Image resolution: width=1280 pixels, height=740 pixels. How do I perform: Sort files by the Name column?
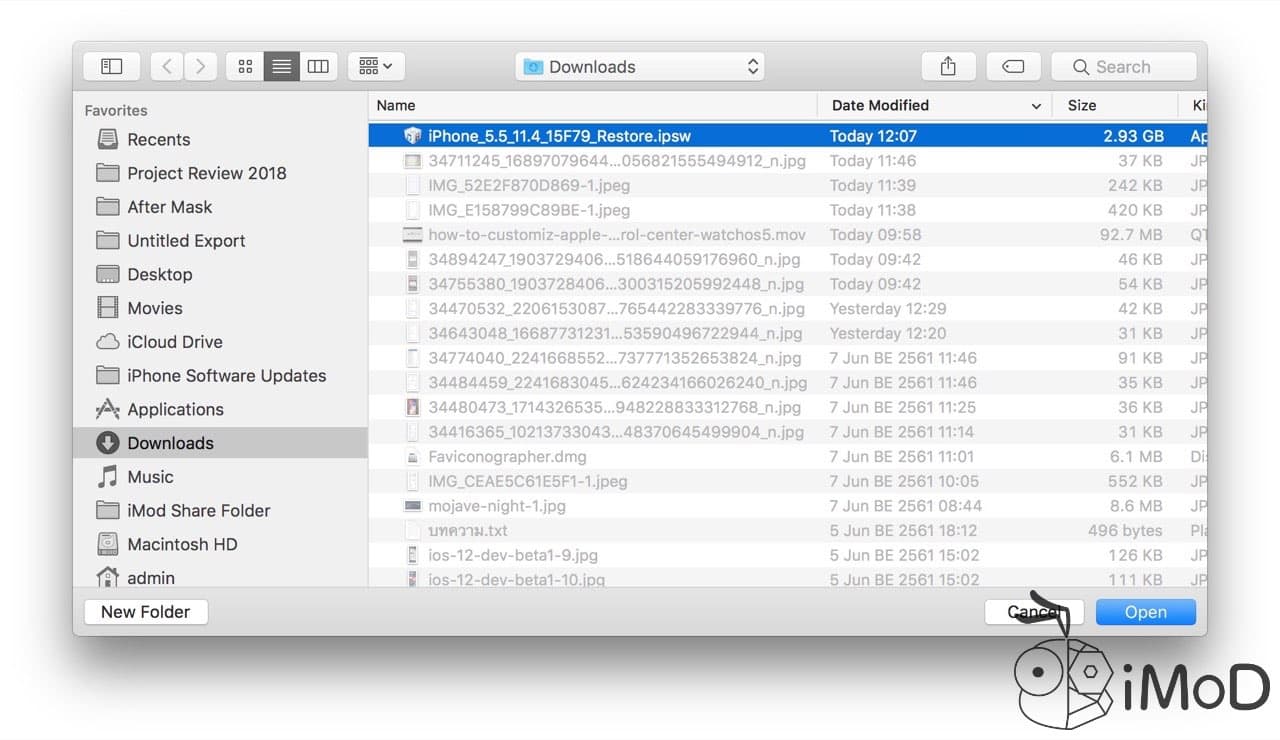click(395, 105)
